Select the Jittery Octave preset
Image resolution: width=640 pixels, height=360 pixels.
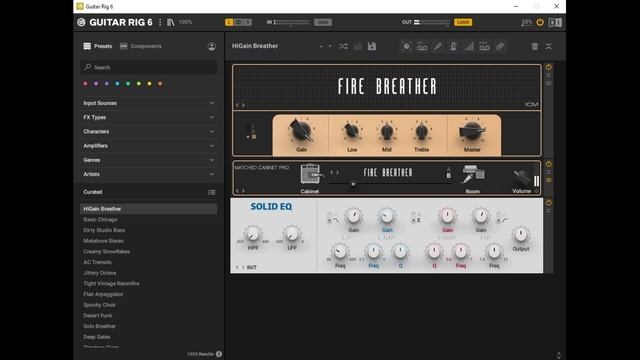[x=100, y=273]
